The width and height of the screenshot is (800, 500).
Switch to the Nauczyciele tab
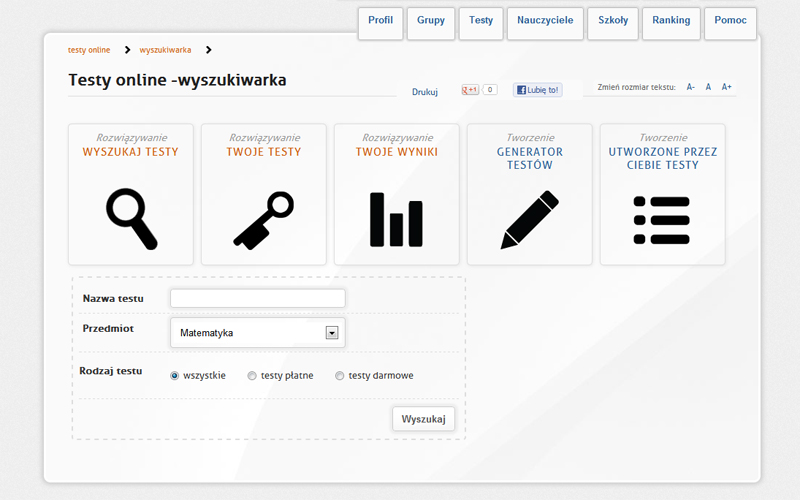click(545, 23)
